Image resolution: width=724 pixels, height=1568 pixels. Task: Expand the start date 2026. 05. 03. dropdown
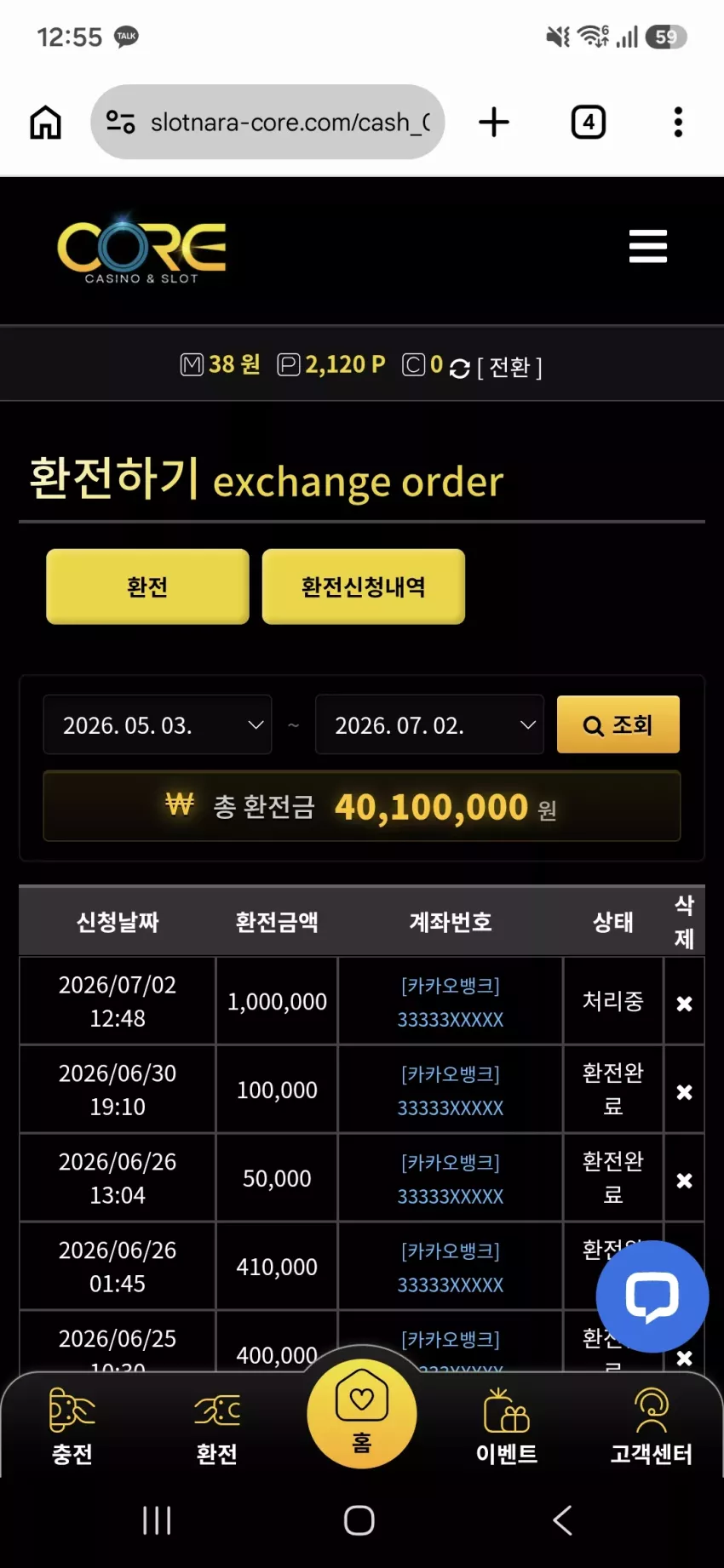(158, 724)
